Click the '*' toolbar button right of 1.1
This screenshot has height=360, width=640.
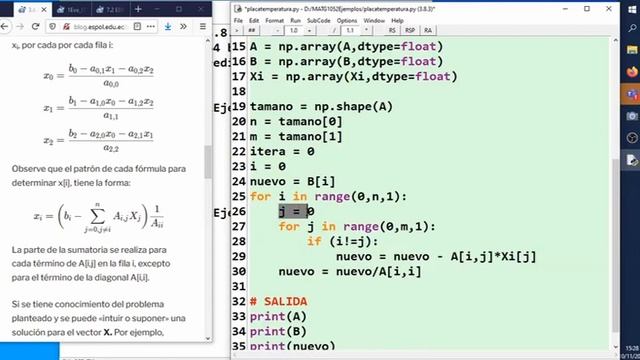click(366, 30)
